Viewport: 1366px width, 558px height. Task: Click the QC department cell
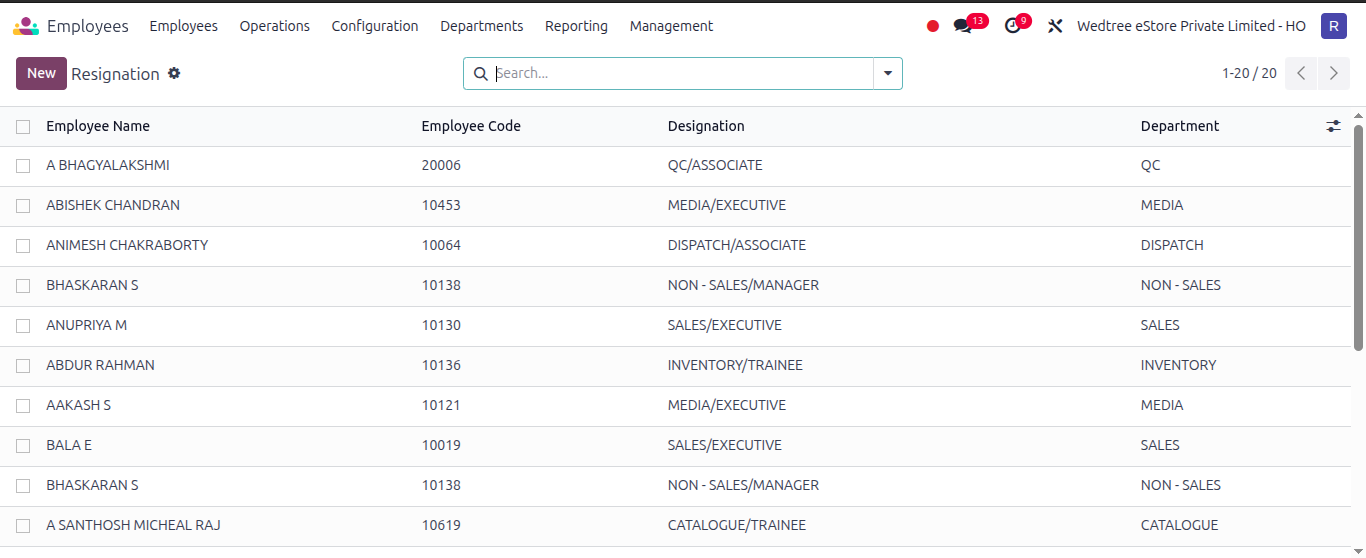[x=1150, y=165]
